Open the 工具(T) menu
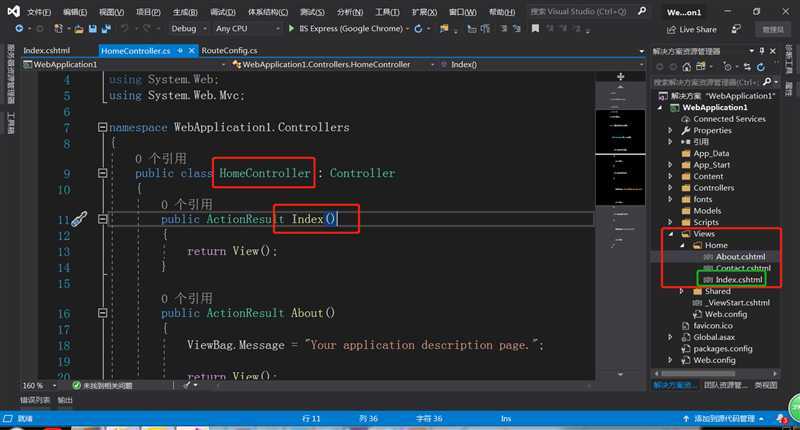Image resolution: width=800 pixels, height=430 pixels. click(x=387, y=12)
